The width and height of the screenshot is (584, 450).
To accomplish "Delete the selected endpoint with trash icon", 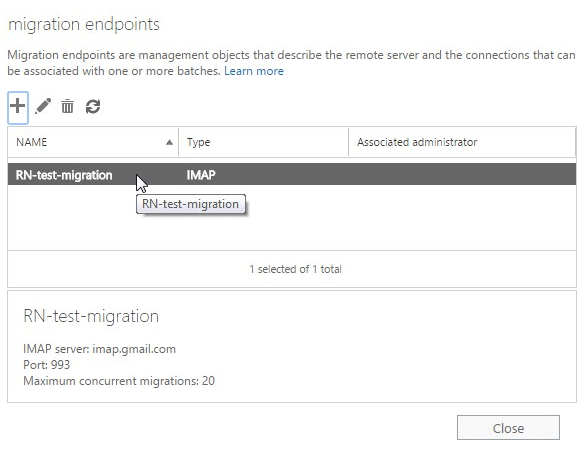I will tap(67, 107).
